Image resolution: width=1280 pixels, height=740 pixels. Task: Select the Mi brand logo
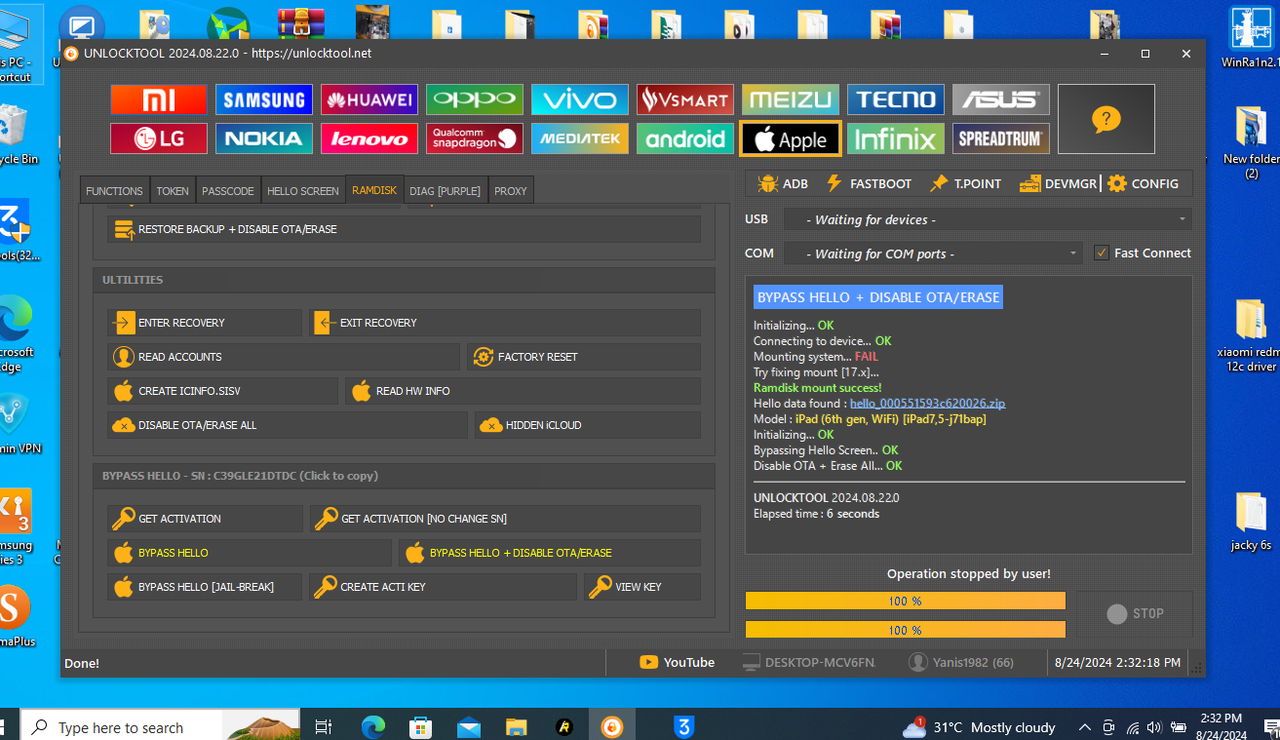(159, 99)
